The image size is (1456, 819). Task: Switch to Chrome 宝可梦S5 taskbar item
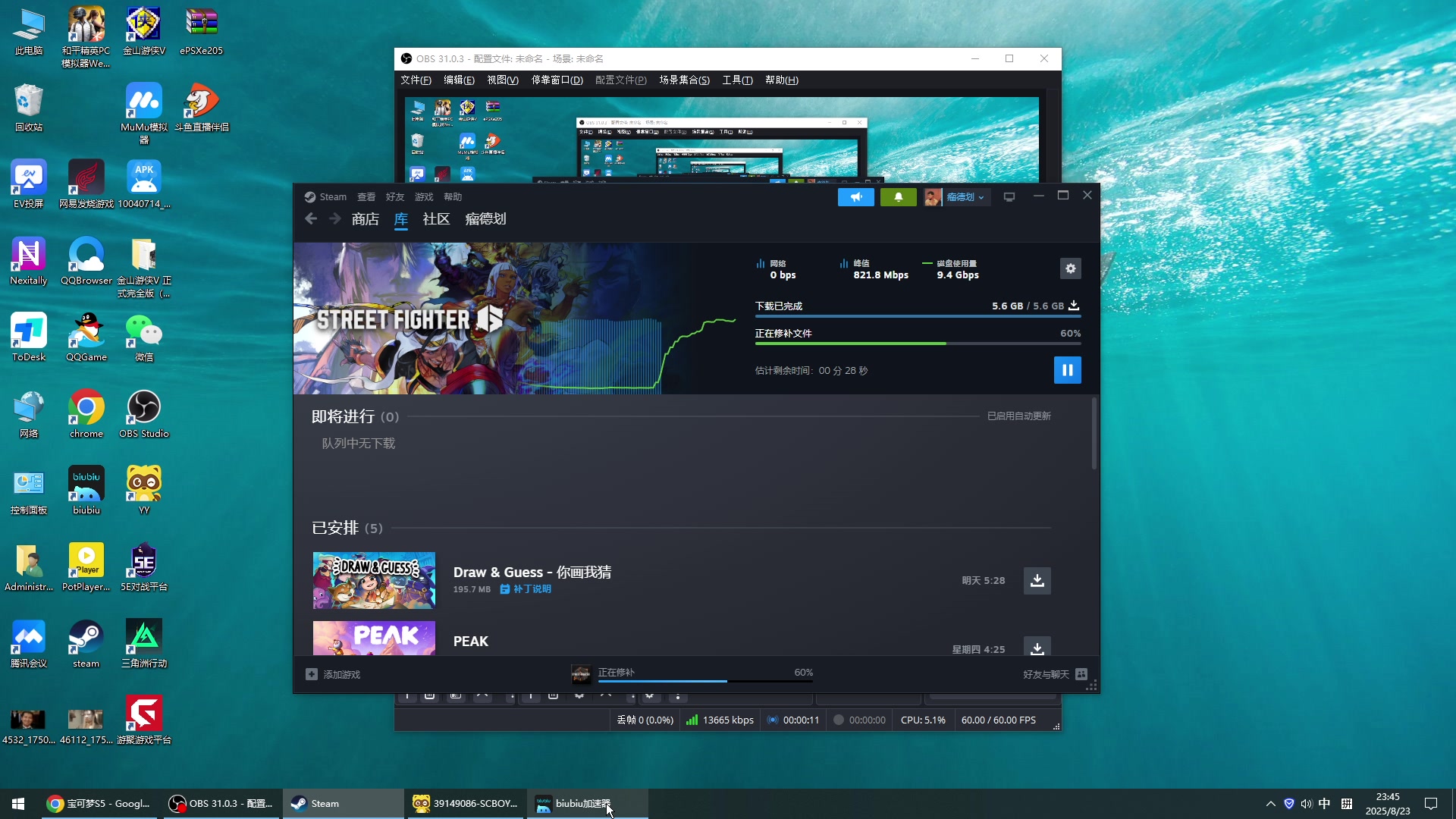click(x=99, y=804)
